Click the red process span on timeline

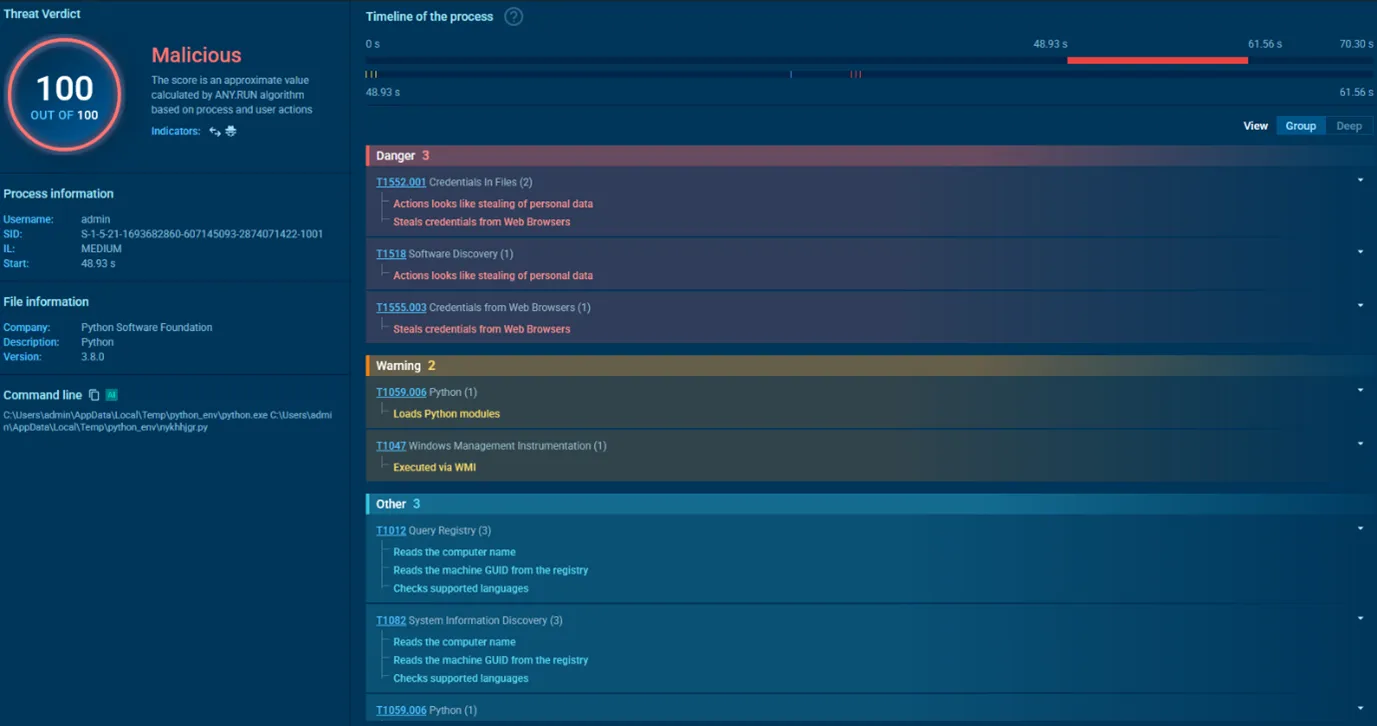click(x=1157, y=60)
